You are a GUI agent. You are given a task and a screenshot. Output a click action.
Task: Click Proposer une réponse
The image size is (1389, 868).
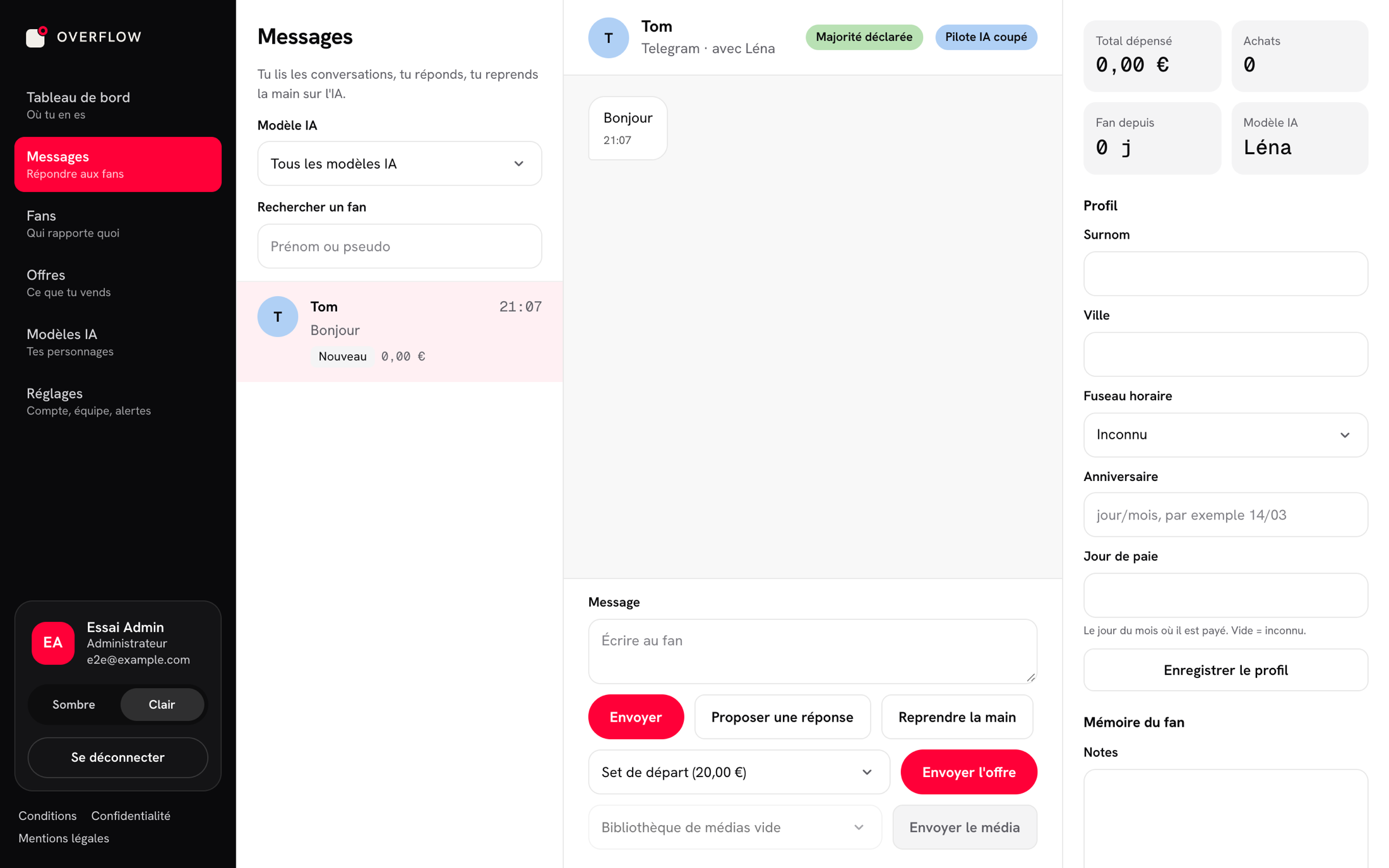click(x=782, y=716)
